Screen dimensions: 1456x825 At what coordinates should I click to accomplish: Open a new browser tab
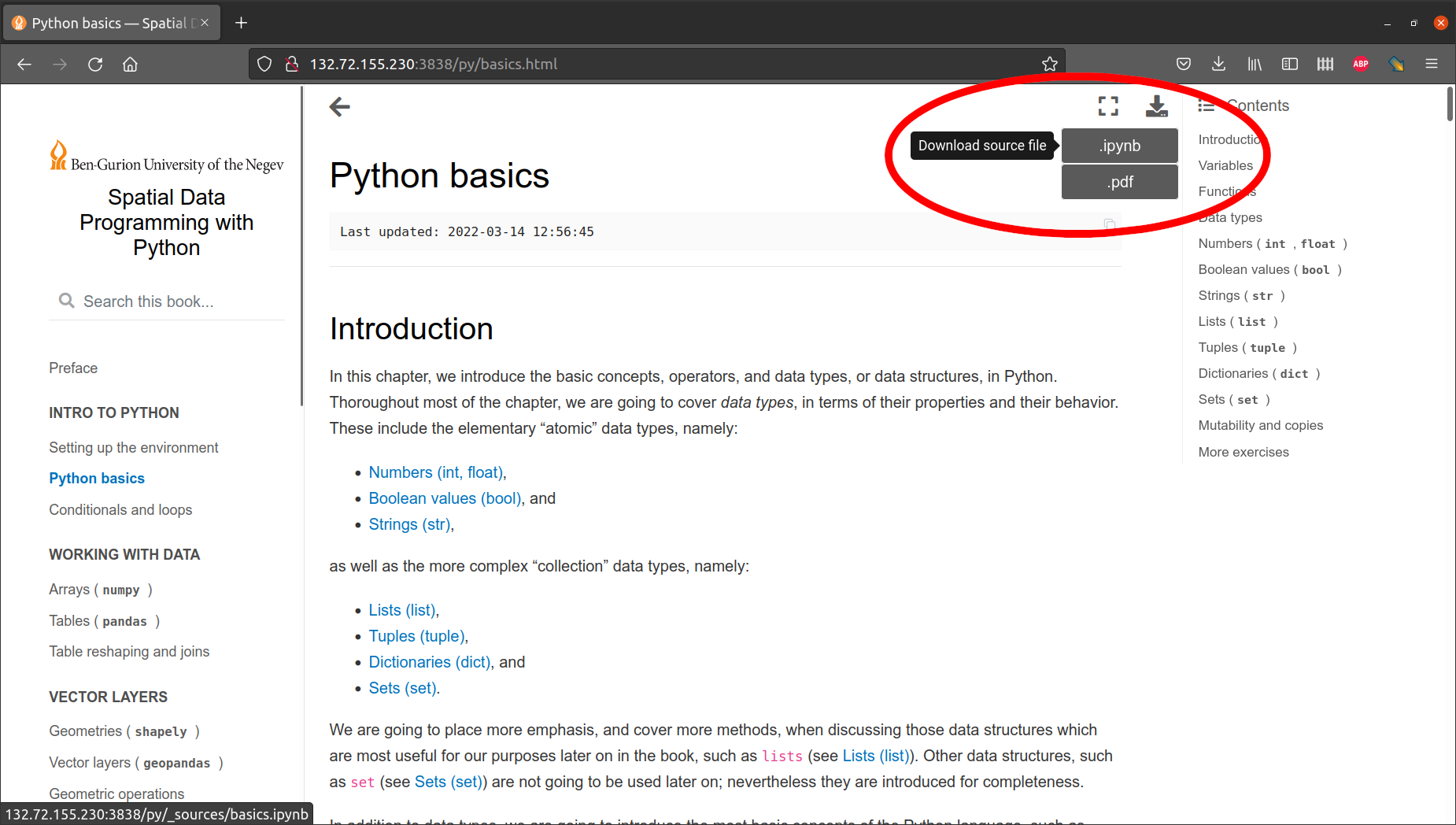click(242, 23)
